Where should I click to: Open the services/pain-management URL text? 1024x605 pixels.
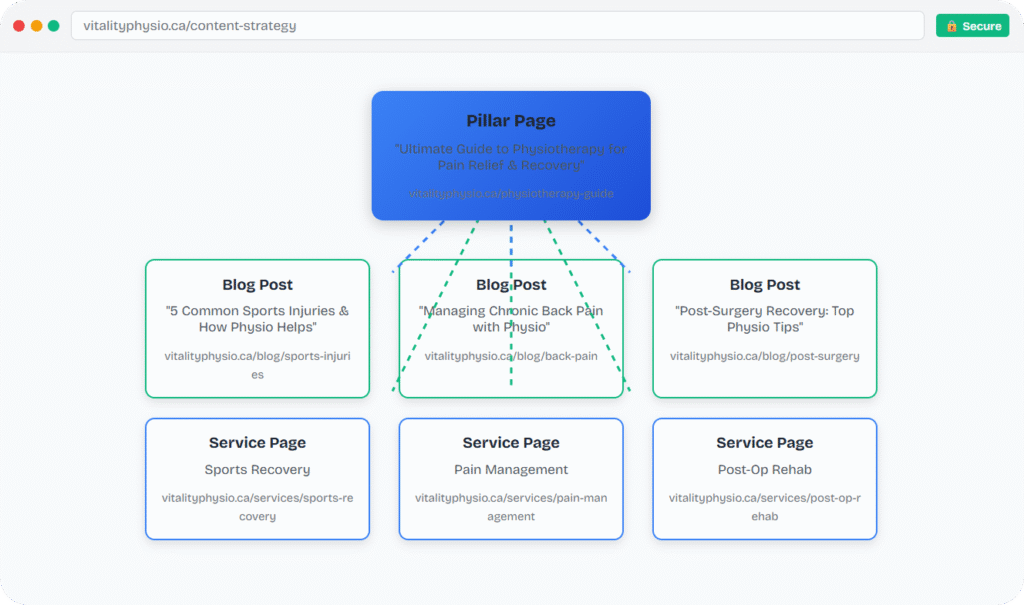511,507
